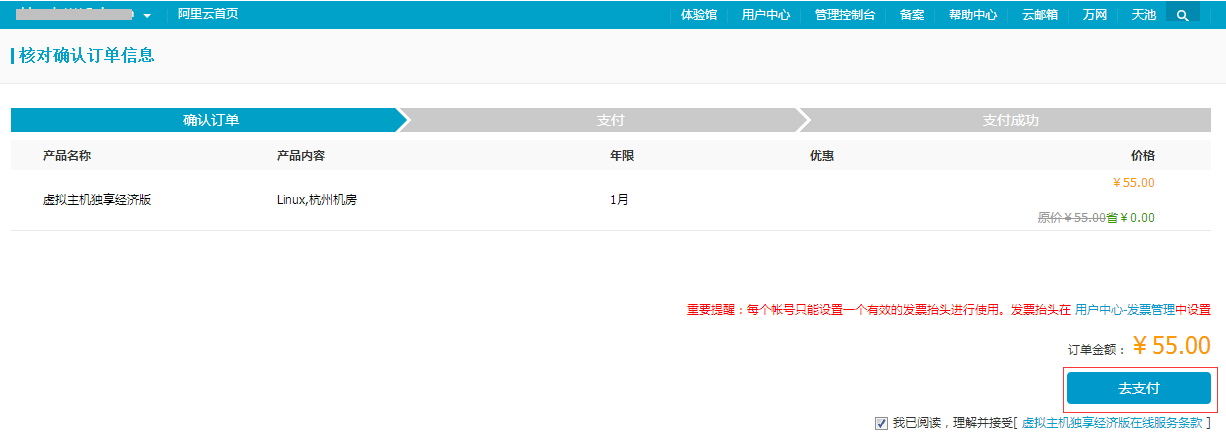
Task: Open the 阿里云首页 link
Action: (207, 15)
